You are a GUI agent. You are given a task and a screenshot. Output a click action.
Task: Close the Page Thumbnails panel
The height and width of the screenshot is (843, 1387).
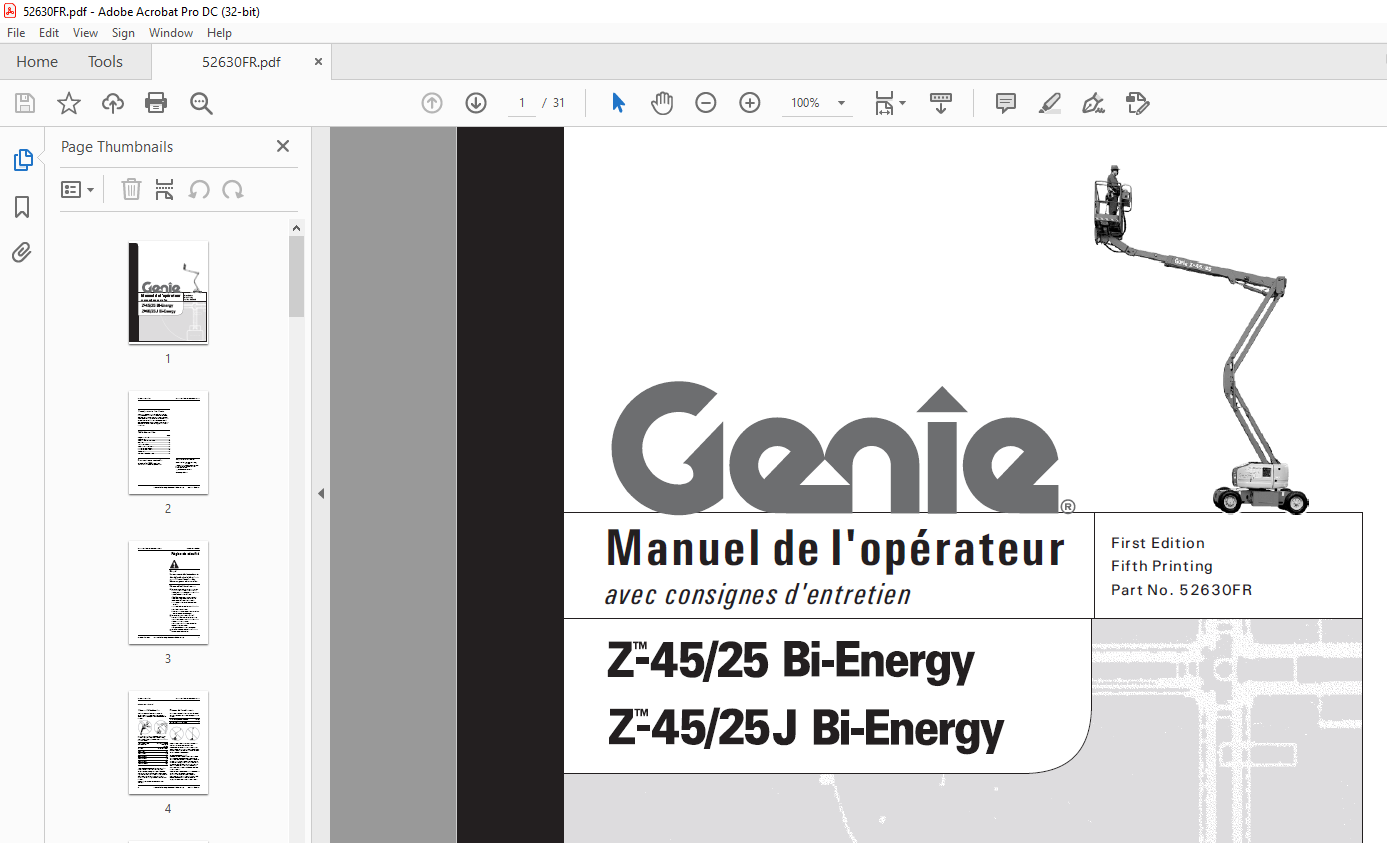coord(283,146)
